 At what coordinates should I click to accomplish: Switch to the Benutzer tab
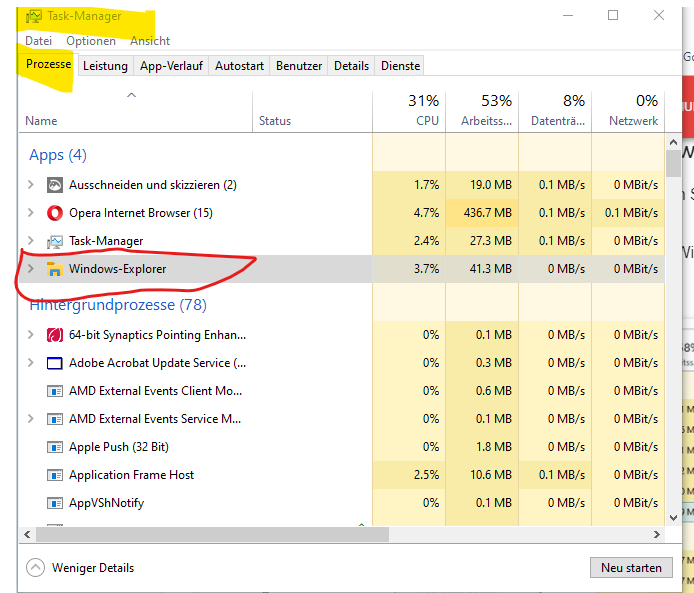pos(299,66)
